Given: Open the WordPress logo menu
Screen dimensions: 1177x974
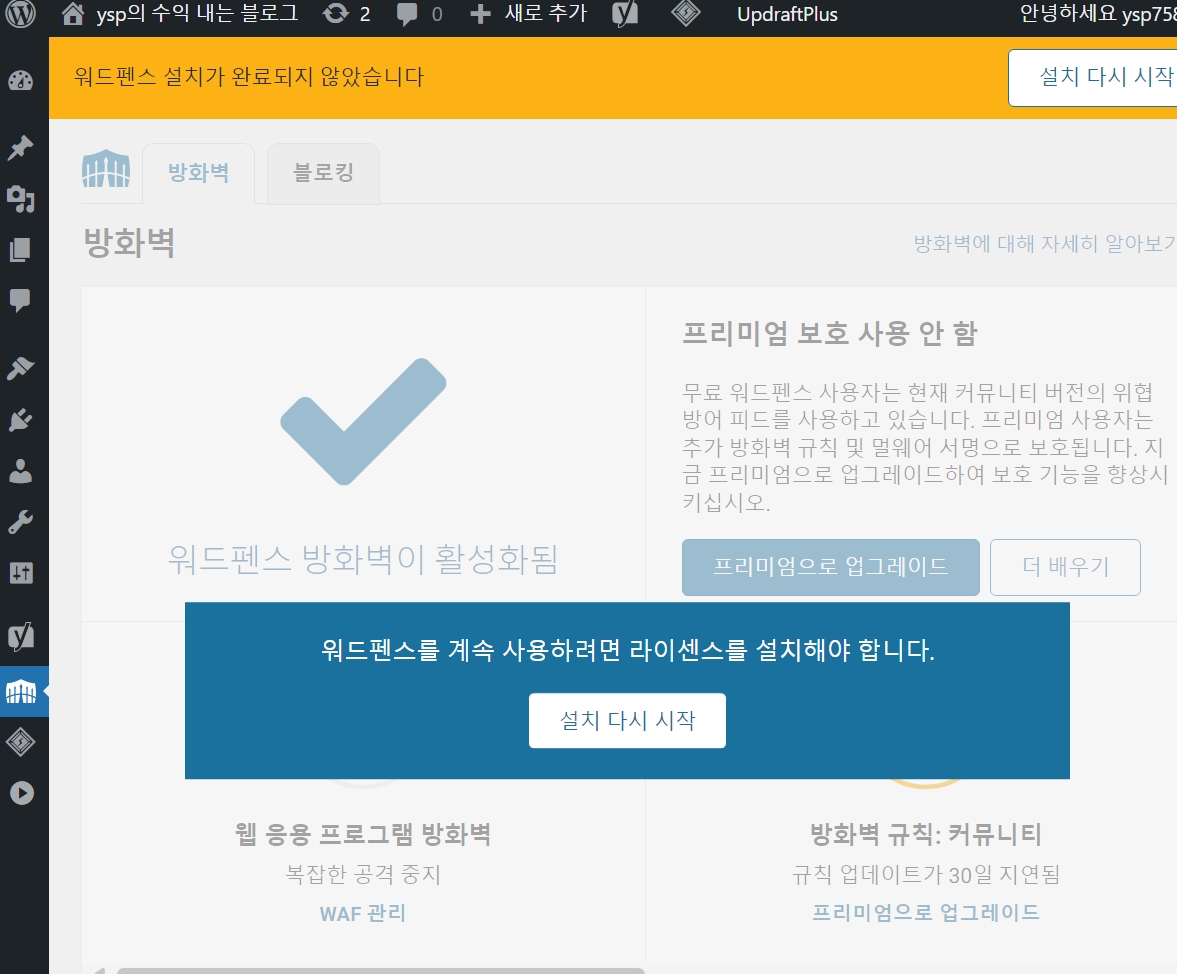Looking at the screenshot, I should pyautogui.click(x=20, y=14).
